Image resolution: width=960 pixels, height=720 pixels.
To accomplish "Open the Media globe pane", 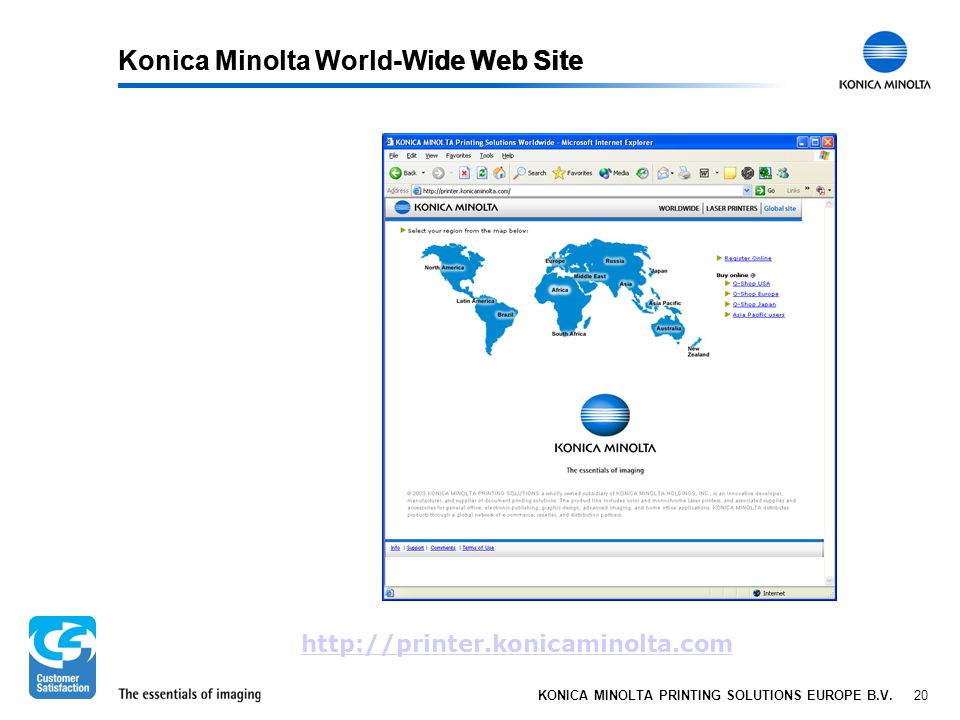I will pyautogui.click(x=614, y=173).
